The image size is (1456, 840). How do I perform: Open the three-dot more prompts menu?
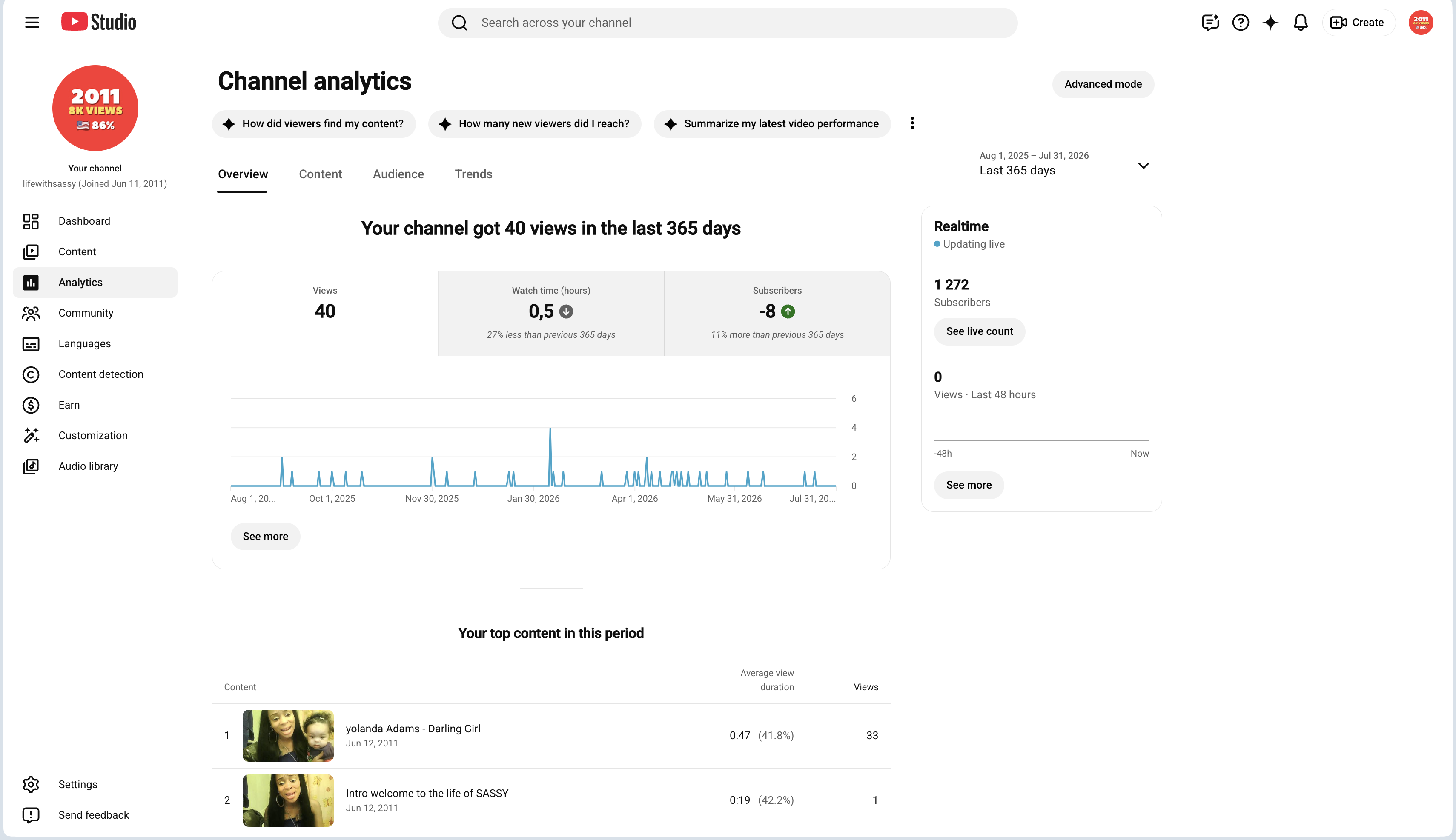tap(912, 123)
